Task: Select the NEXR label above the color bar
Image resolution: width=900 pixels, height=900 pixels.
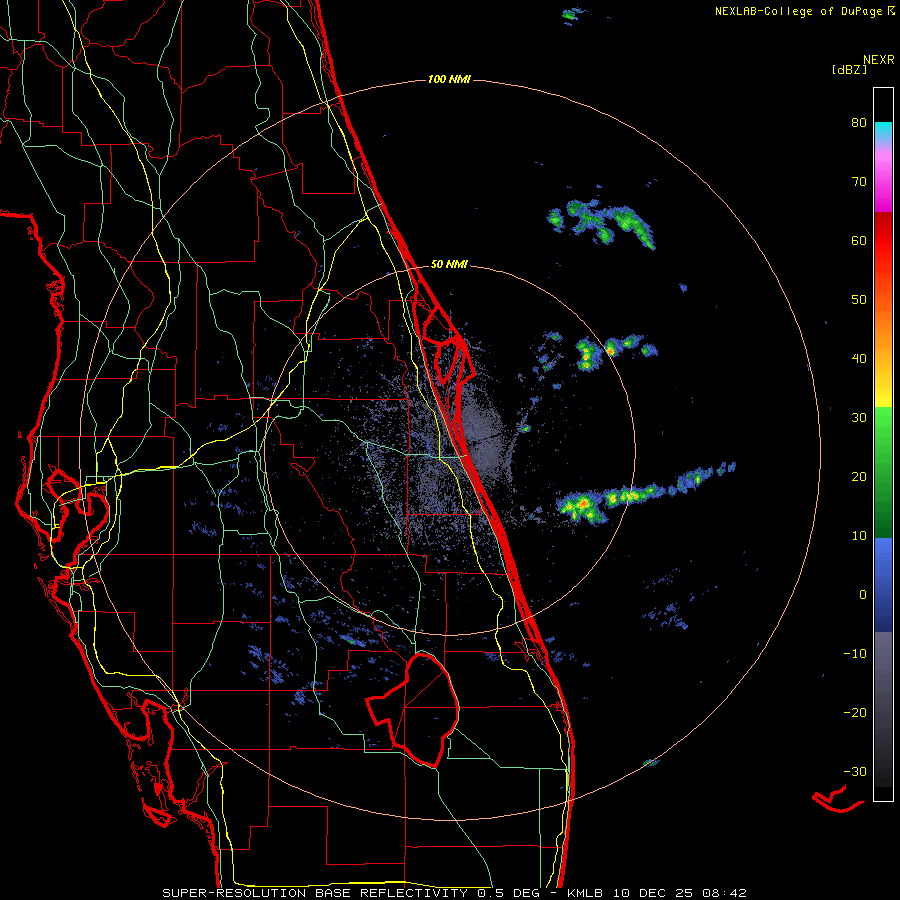Action: (879, 60)
